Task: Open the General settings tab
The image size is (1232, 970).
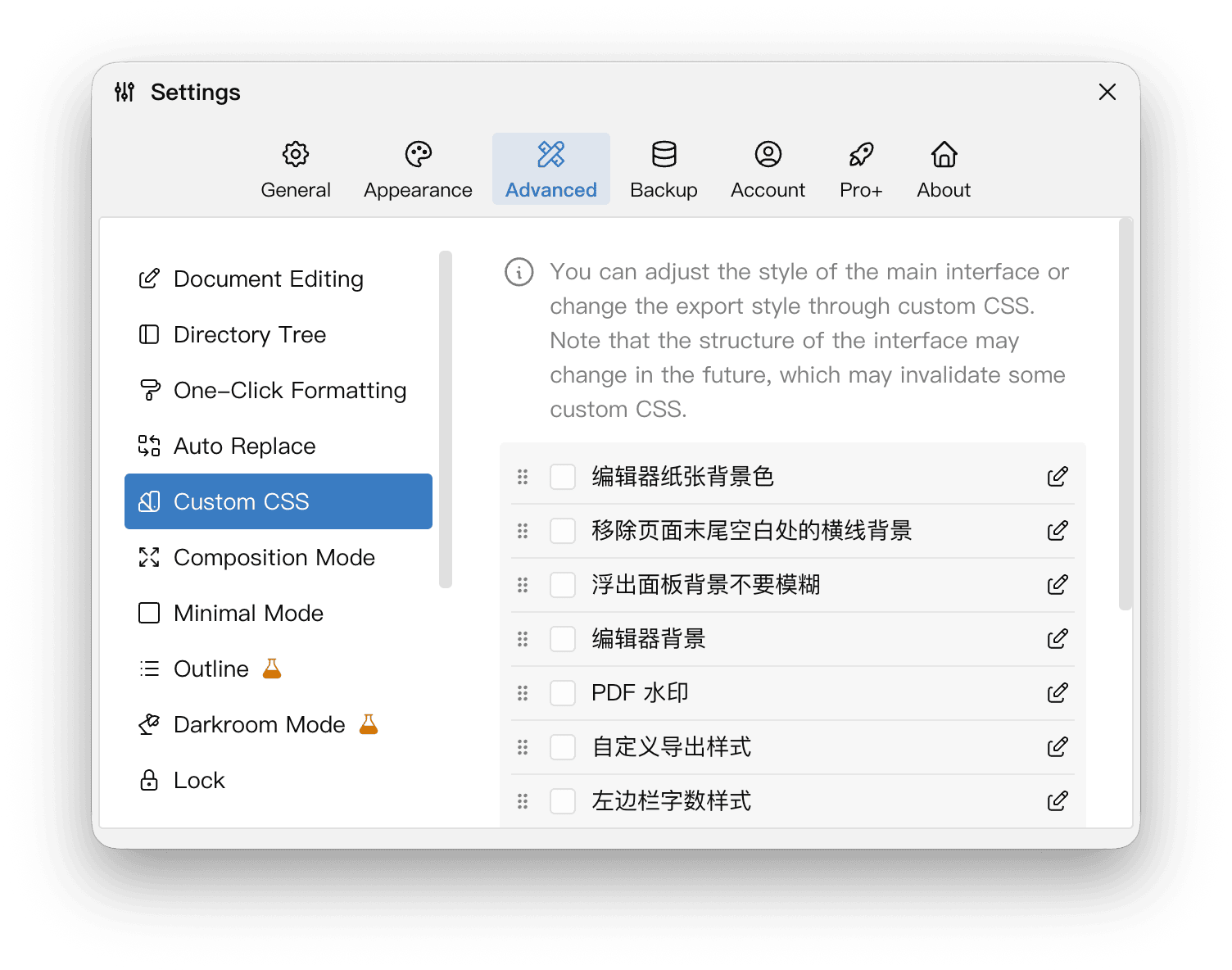Action: click(296, 170)
